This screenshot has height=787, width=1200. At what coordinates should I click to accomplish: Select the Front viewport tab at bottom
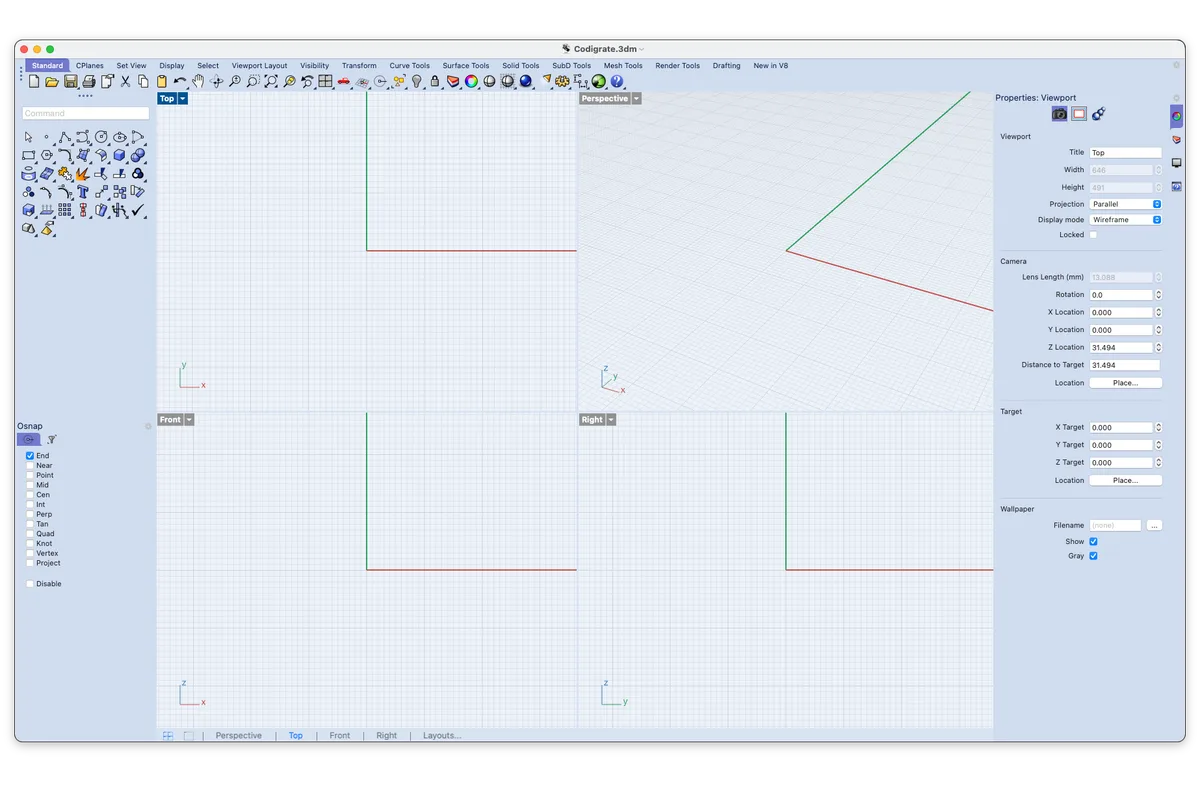click(x=340, y=736)
